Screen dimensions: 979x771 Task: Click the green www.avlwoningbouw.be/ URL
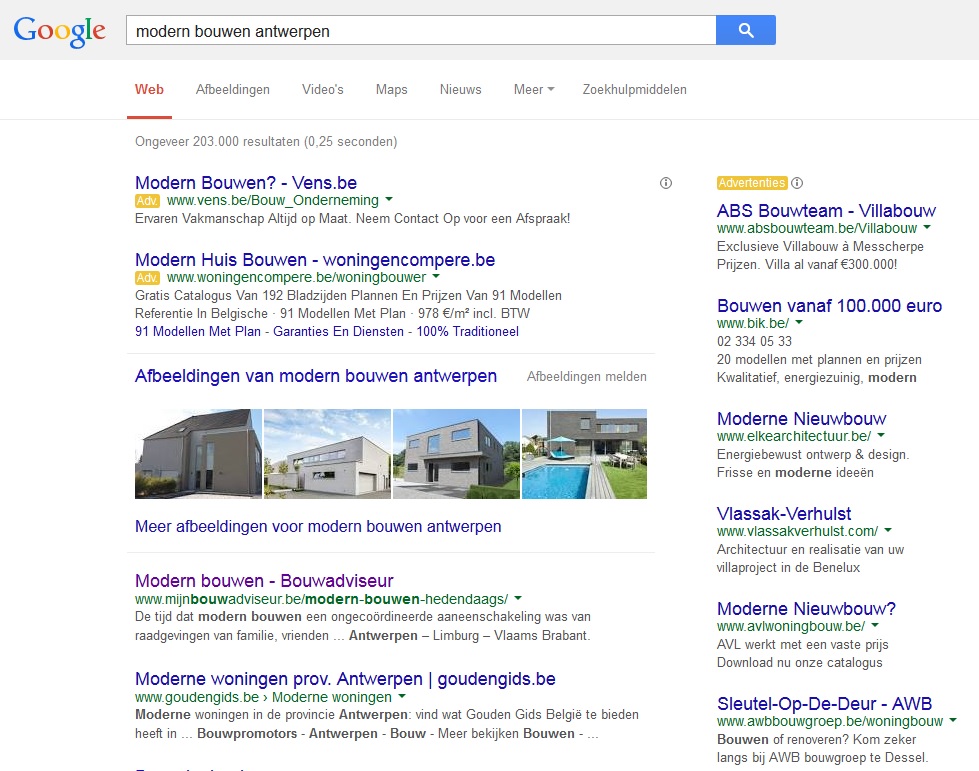click(x=791, y=626)
